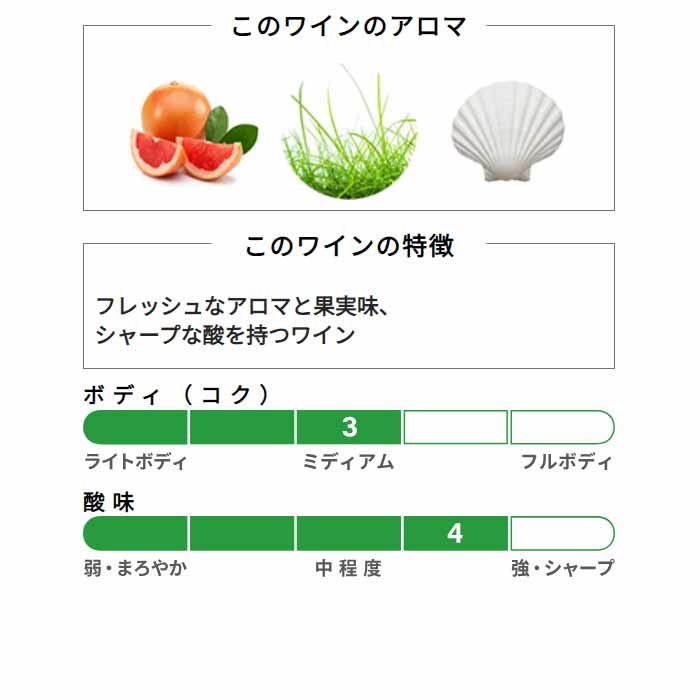Select the second body bar segment
700x700 pixels.
pyautogui.click(x=242, y=427)
